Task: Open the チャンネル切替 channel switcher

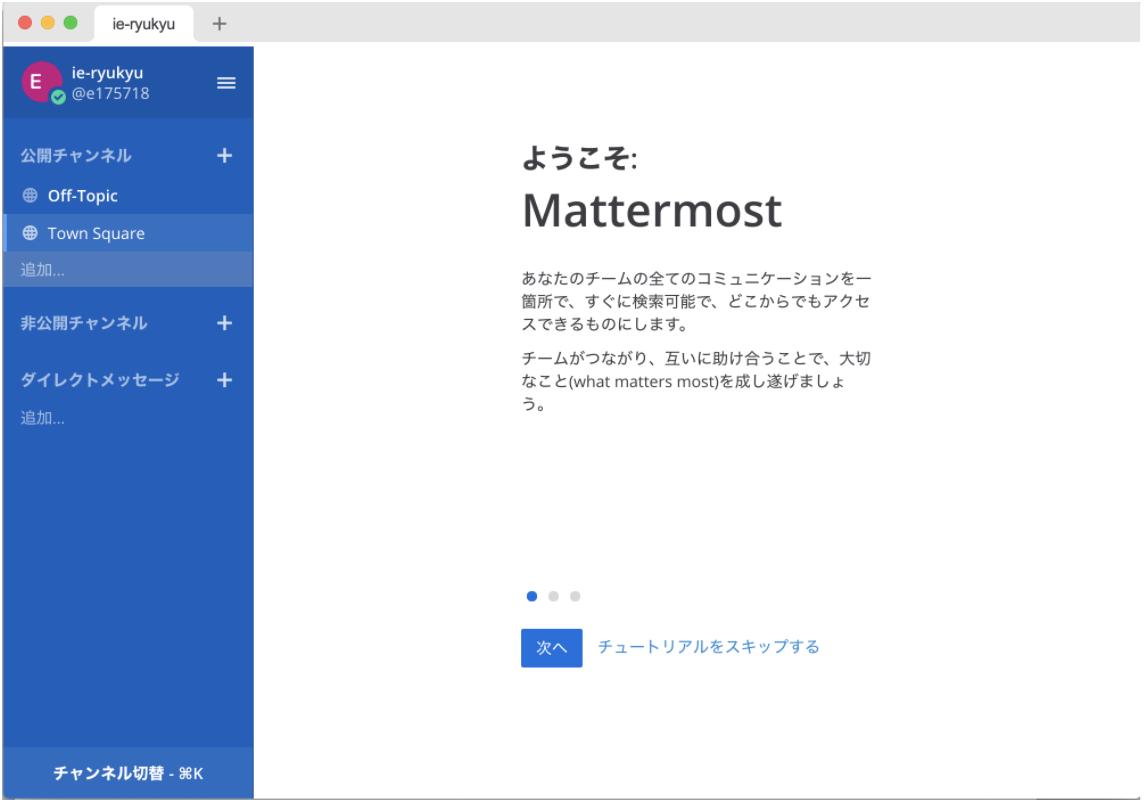Action: click(128, 774)
